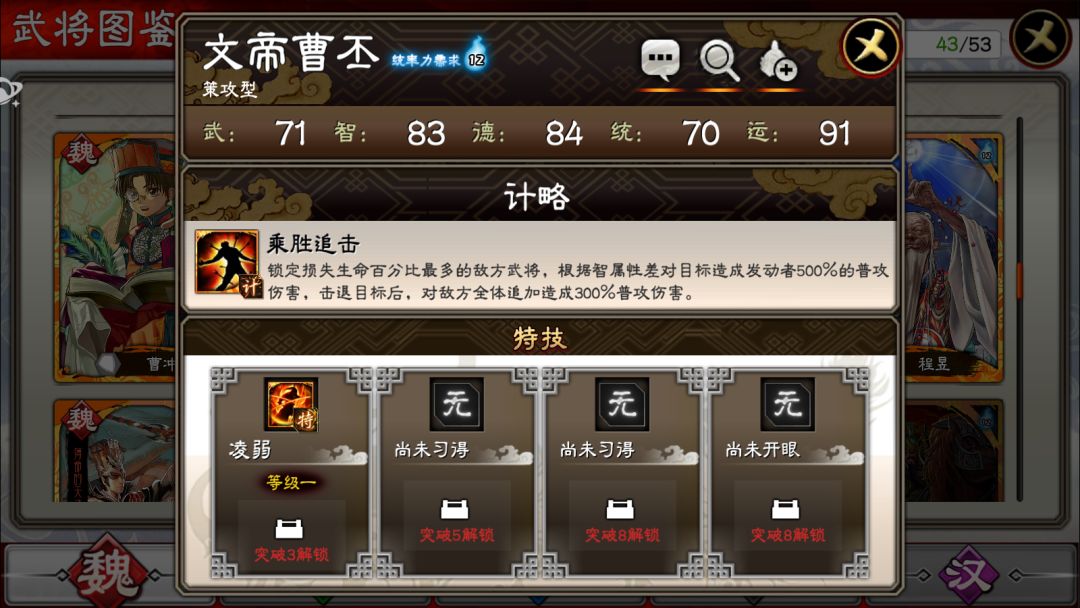The height and width of the screenshot is (608, 1080).
Task: Select the 等级一 skill level label
Action: pyautogui.click(x=291, y=483)
